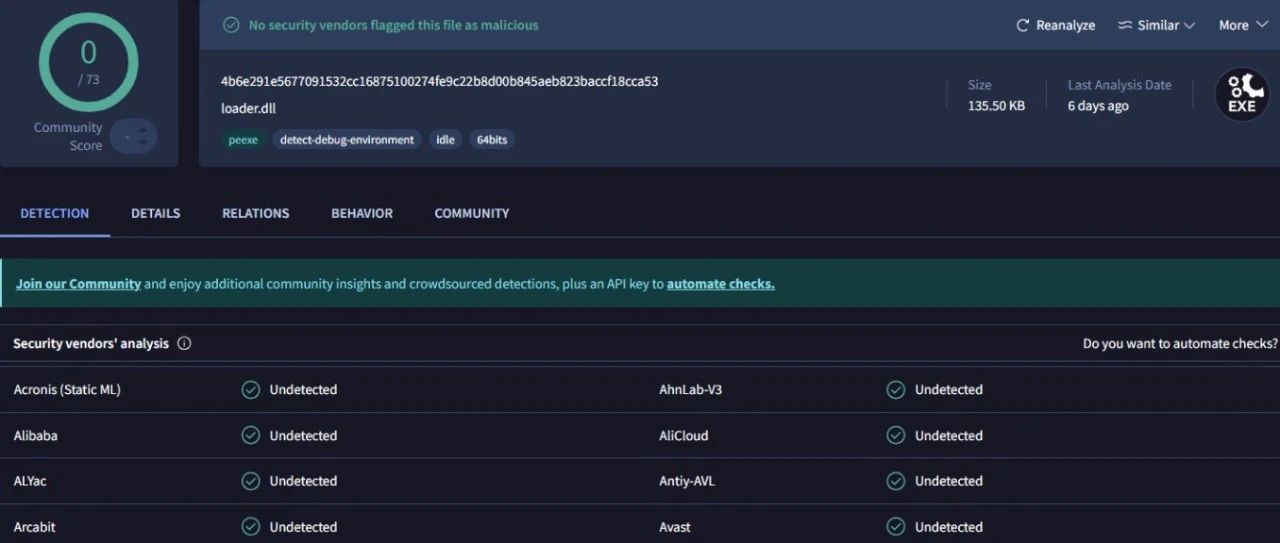Click the loader.dll file name
This screenshot has height=543, width=1280.
[x=249, y=107]
